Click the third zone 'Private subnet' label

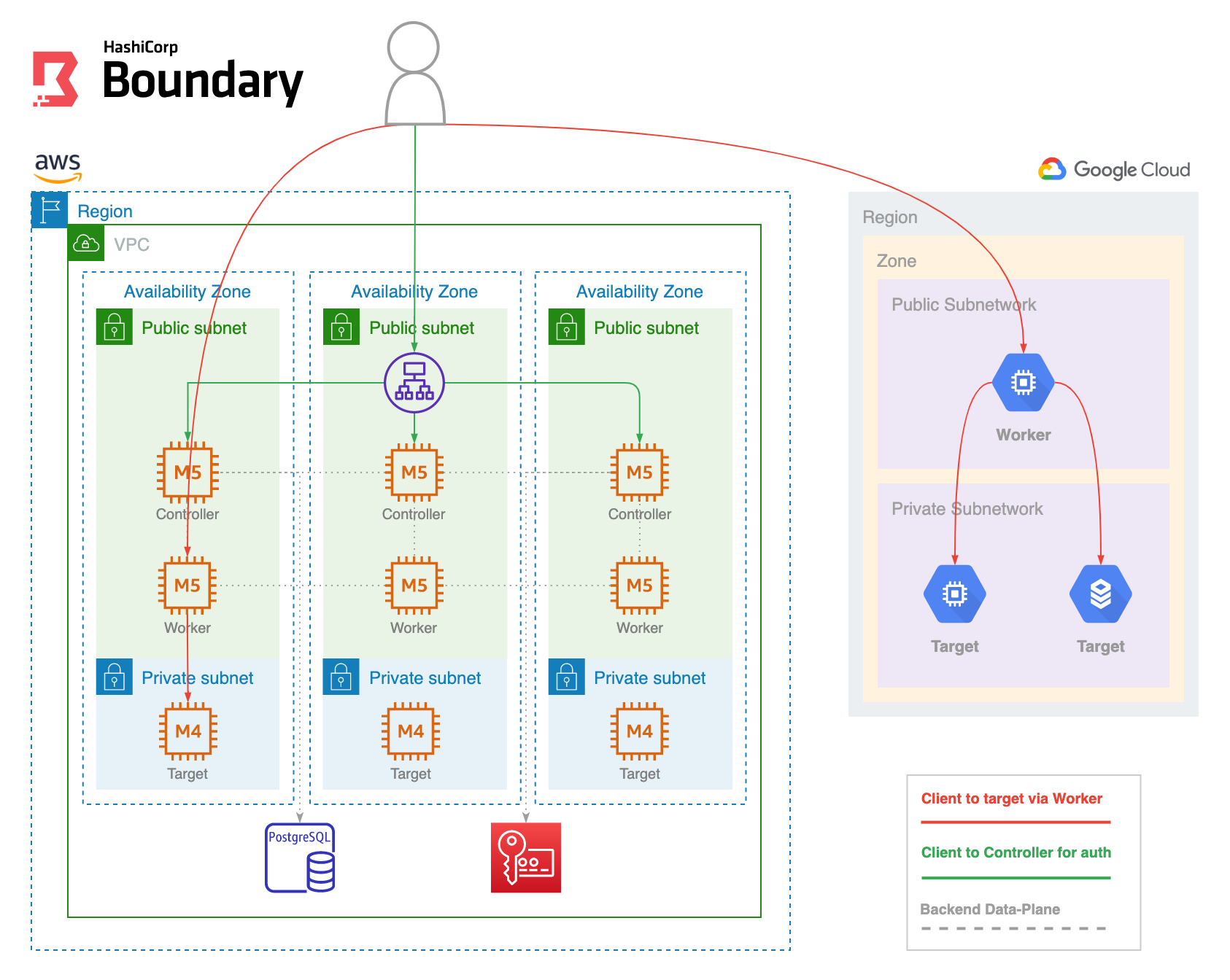(650, 678)
